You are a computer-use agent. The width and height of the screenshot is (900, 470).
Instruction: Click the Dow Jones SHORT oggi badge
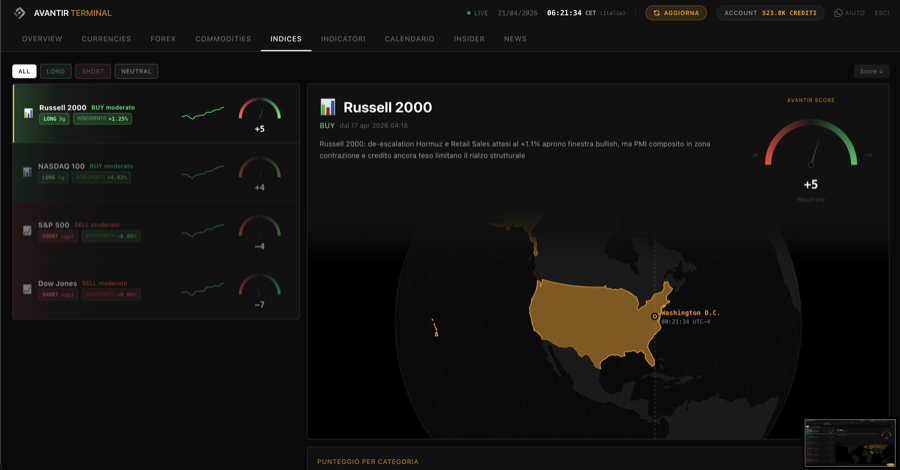(58, 294)
